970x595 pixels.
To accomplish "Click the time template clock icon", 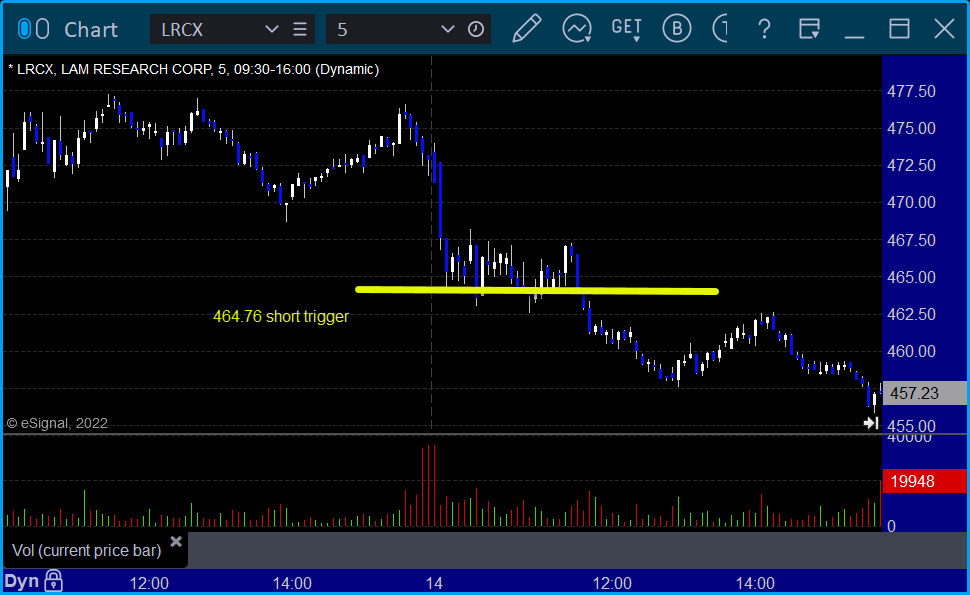I will click(x=476, y=29).
